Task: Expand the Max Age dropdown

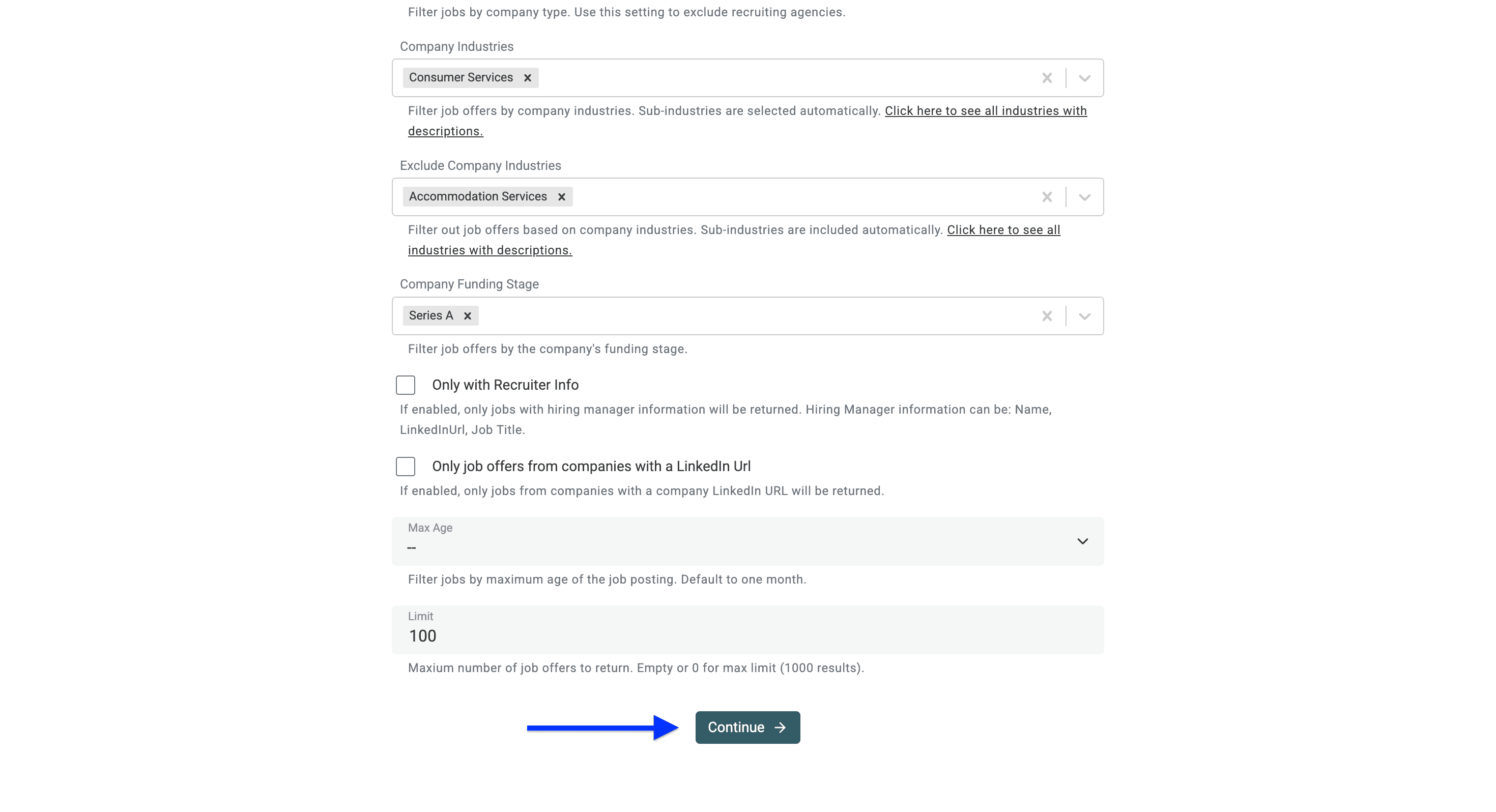Action: tap(1082, 541)
